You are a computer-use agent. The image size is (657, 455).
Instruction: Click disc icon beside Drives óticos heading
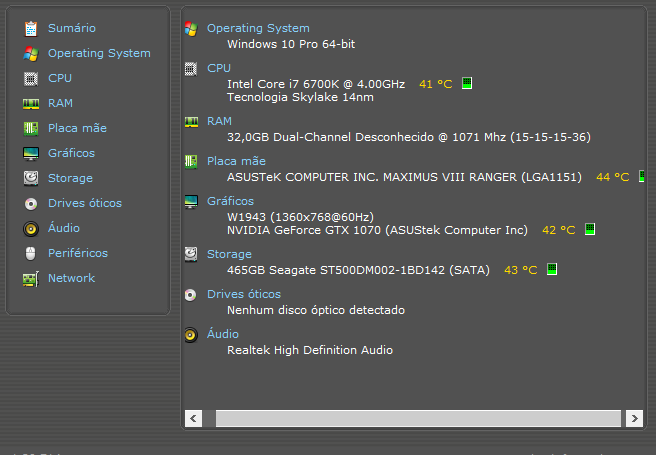(x=191, y=295)
